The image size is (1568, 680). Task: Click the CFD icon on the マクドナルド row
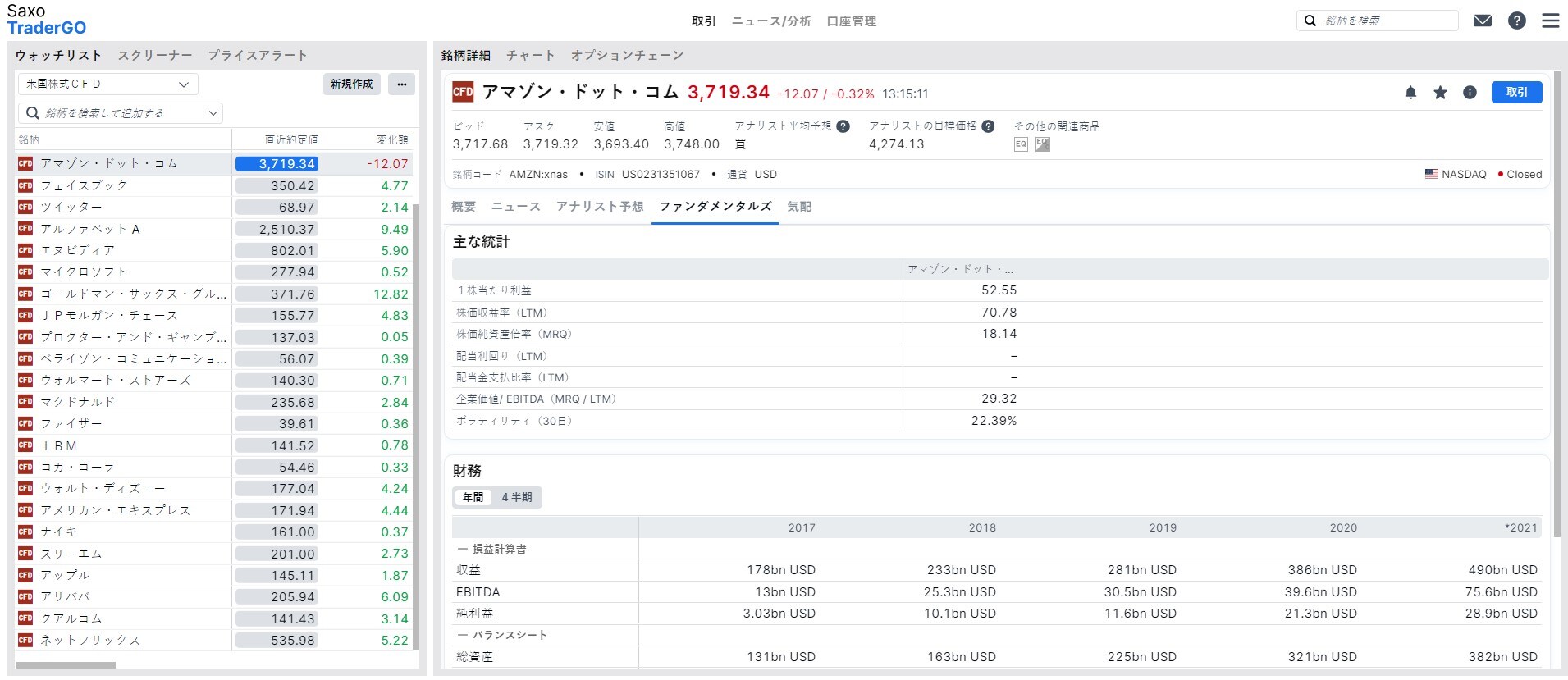[x=25, y=402]
